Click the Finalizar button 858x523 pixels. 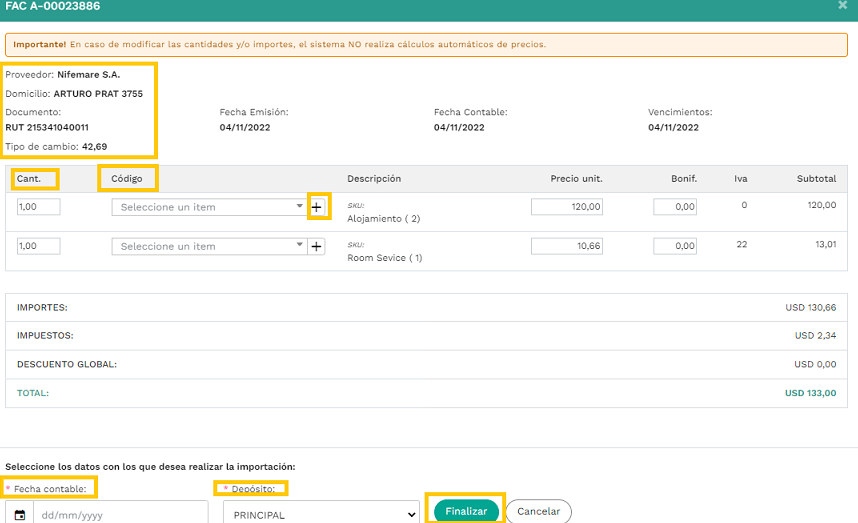coord(466,511)
